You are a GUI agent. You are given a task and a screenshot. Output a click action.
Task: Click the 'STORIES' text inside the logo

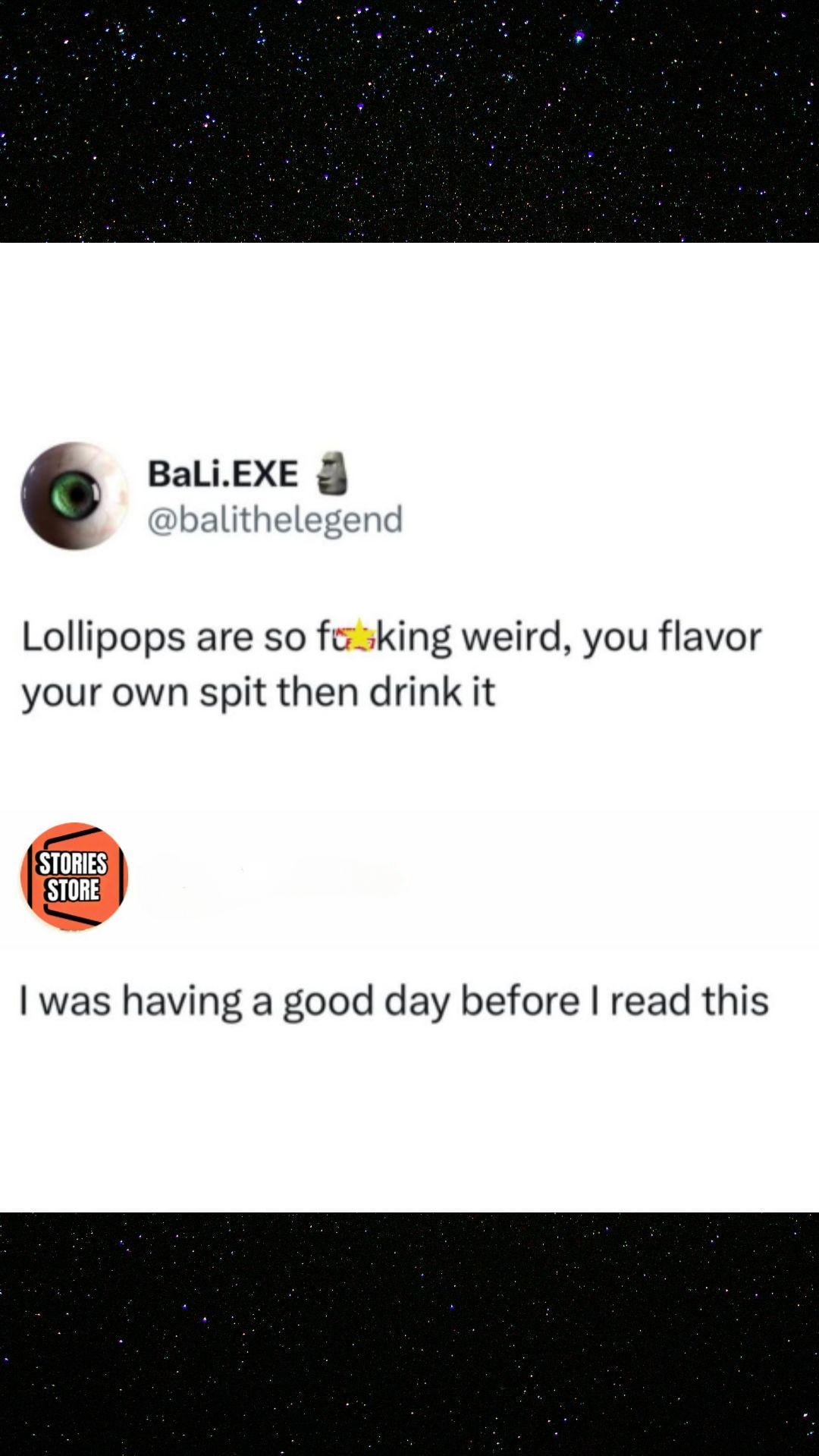[74, 863]
